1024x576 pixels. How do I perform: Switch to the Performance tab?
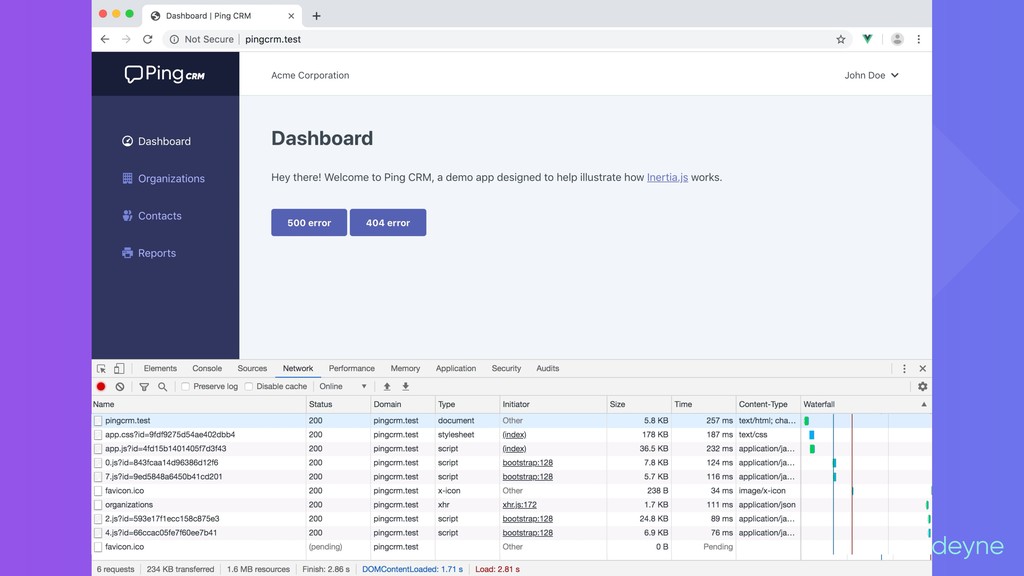(x=351, y=369)
